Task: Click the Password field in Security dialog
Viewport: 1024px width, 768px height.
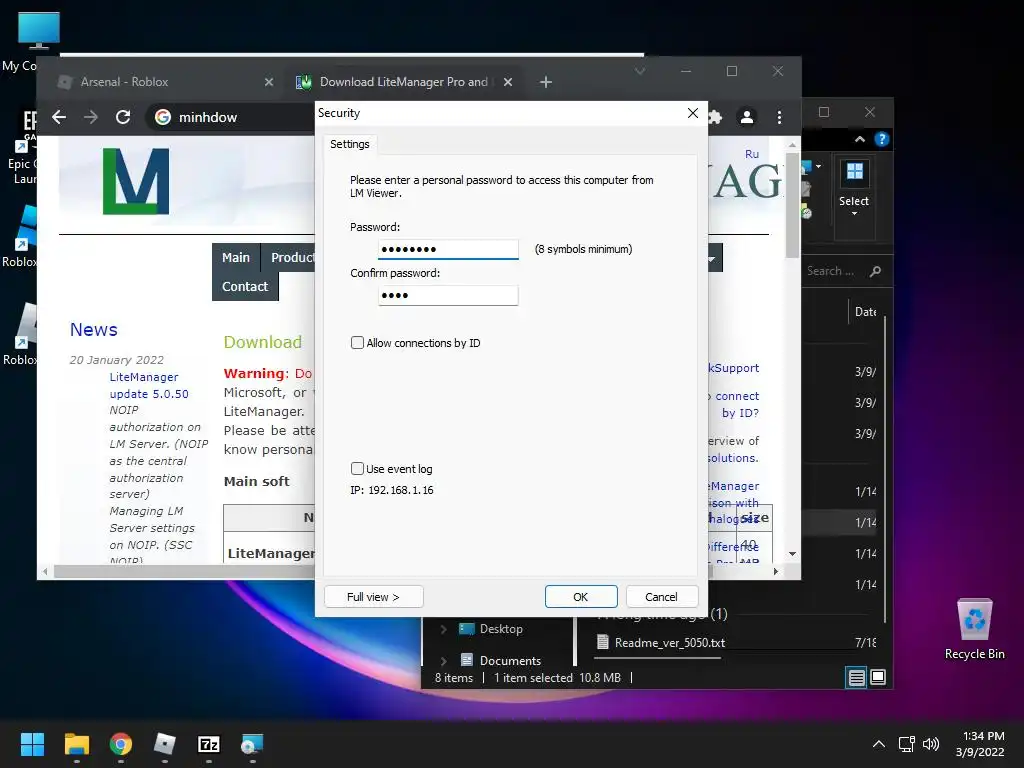Action: pyautogui.click(x=448, y=249)
